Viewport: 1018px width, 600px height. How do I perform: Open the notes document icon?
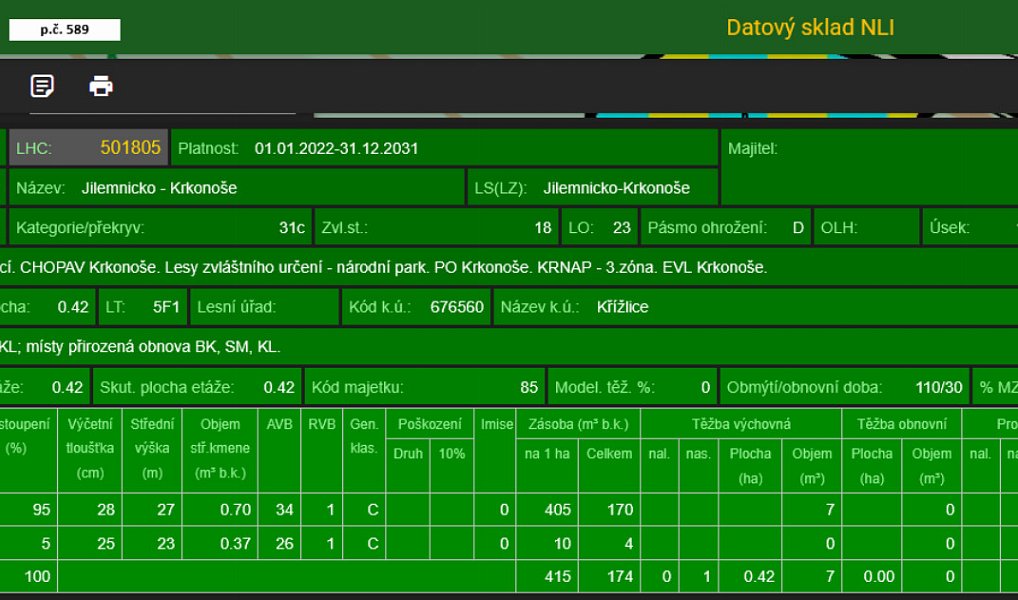42,86
